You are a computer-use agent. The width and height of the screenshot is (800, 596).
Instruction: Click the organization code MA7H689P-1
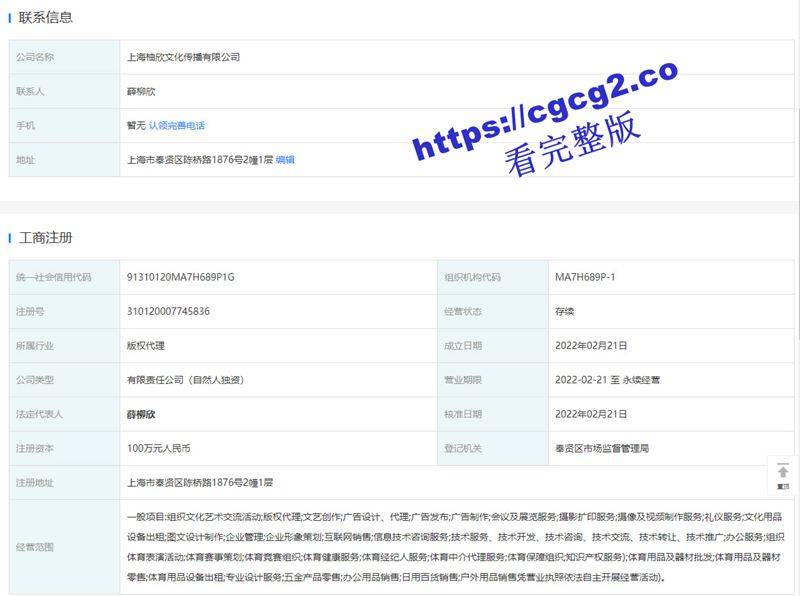[x=585, y=277]
